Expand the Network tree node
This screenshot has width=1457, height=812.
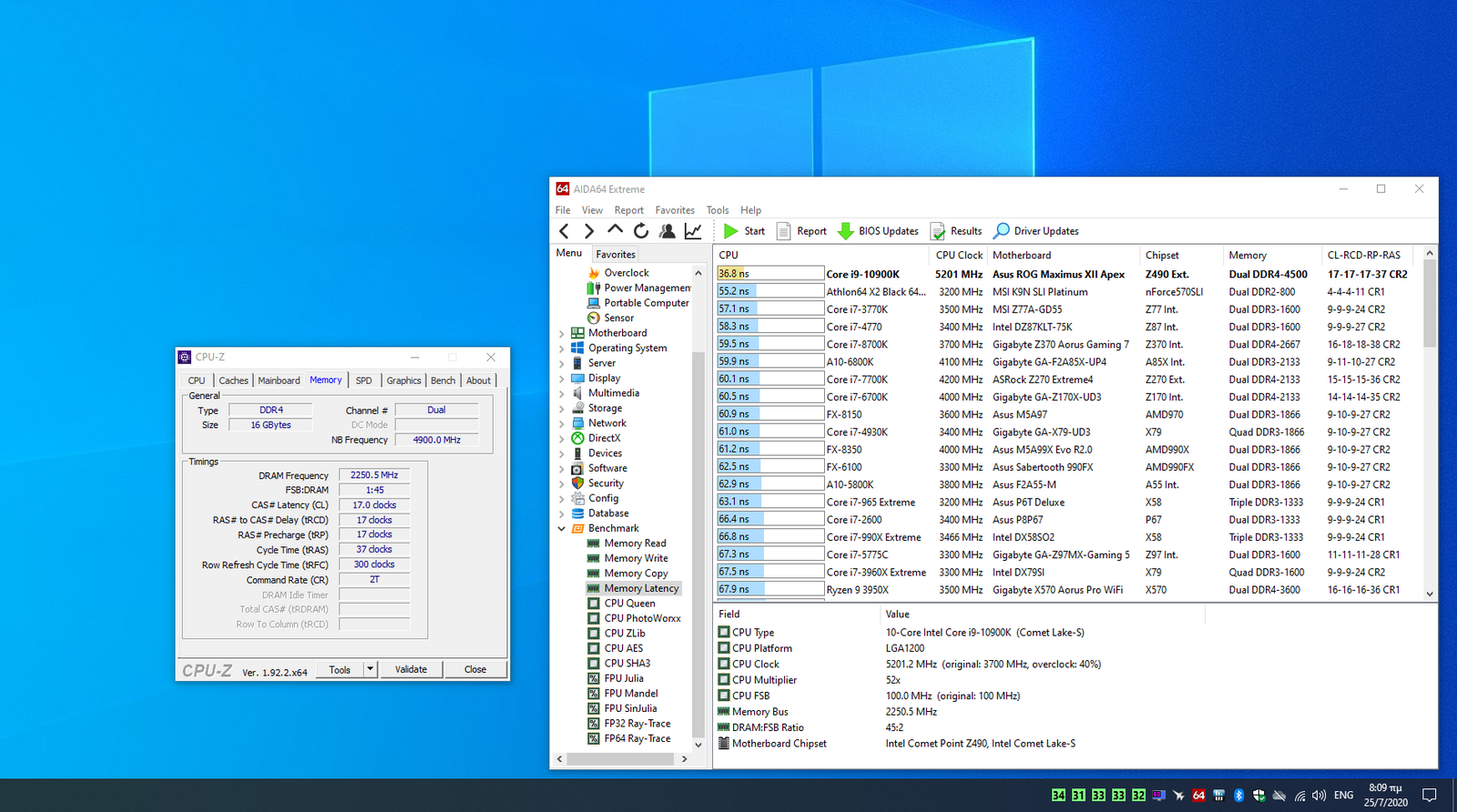(x=561, y=423)
